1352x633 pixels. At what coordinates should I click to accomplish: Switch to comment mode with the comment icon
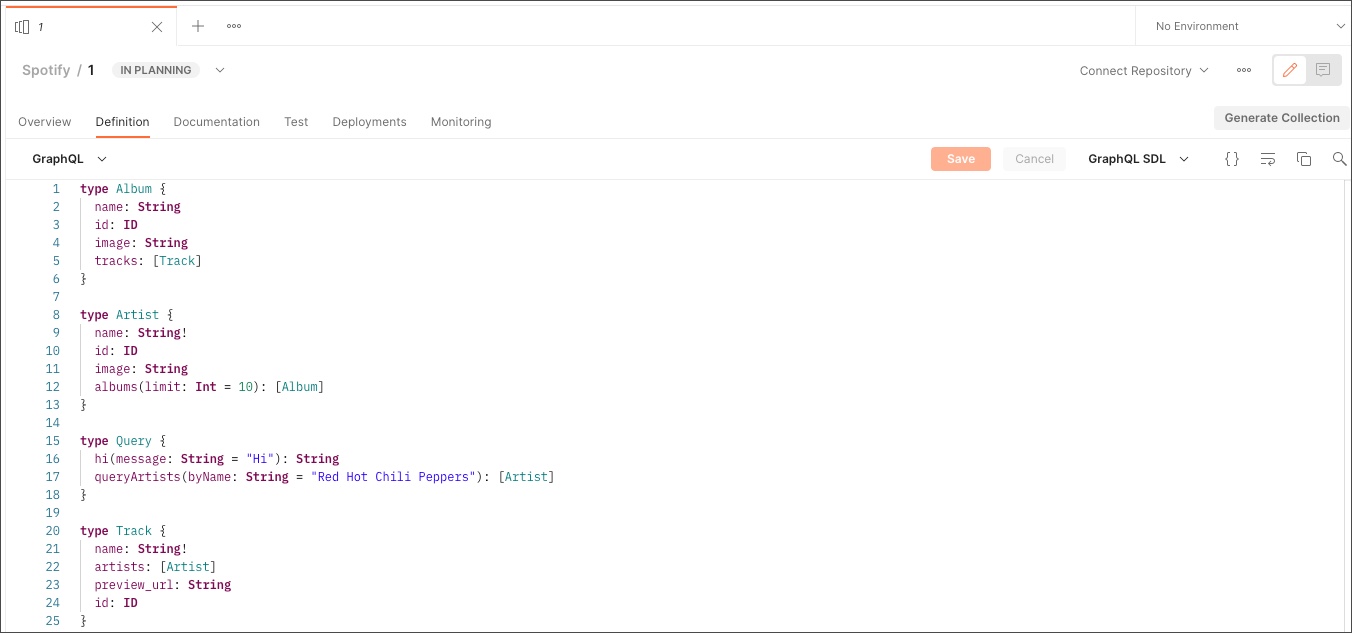[1322, 70]
